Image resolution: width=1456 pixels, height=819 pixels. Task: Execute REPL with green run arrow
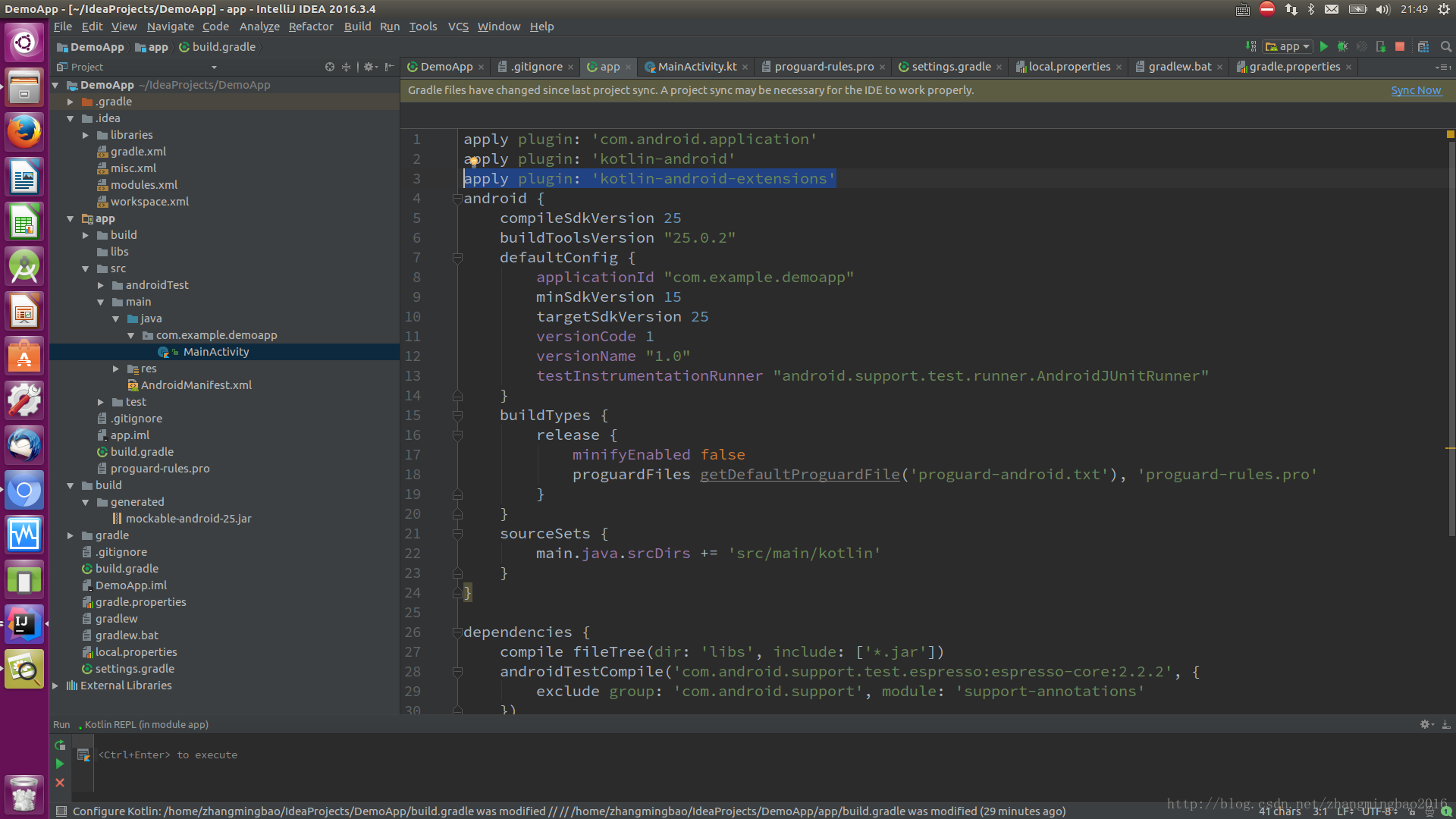60,764
